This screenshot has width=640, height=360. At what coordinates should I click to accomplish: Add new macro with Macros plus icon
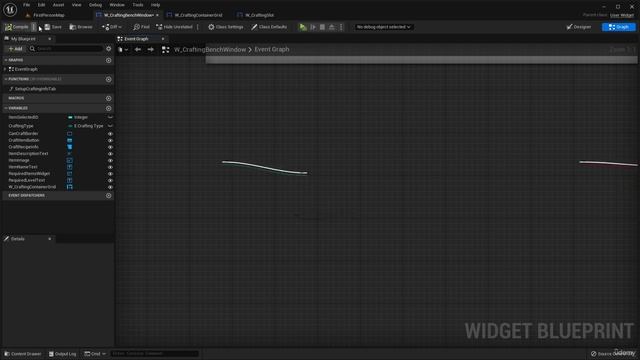tap(109, 98)
